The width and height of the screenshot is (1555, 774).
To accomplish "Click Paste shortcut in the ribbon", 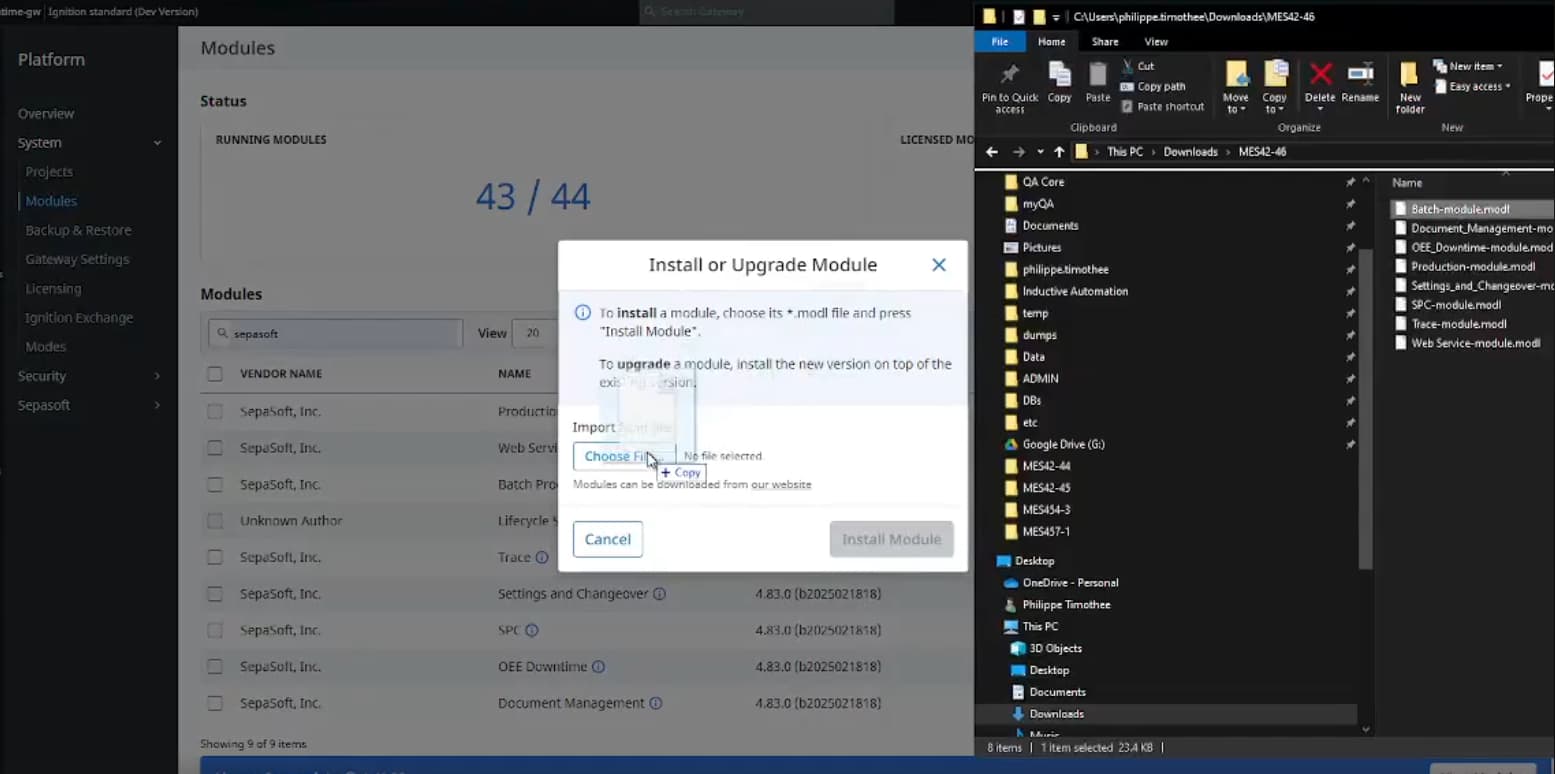I will tap(1163, 106).
